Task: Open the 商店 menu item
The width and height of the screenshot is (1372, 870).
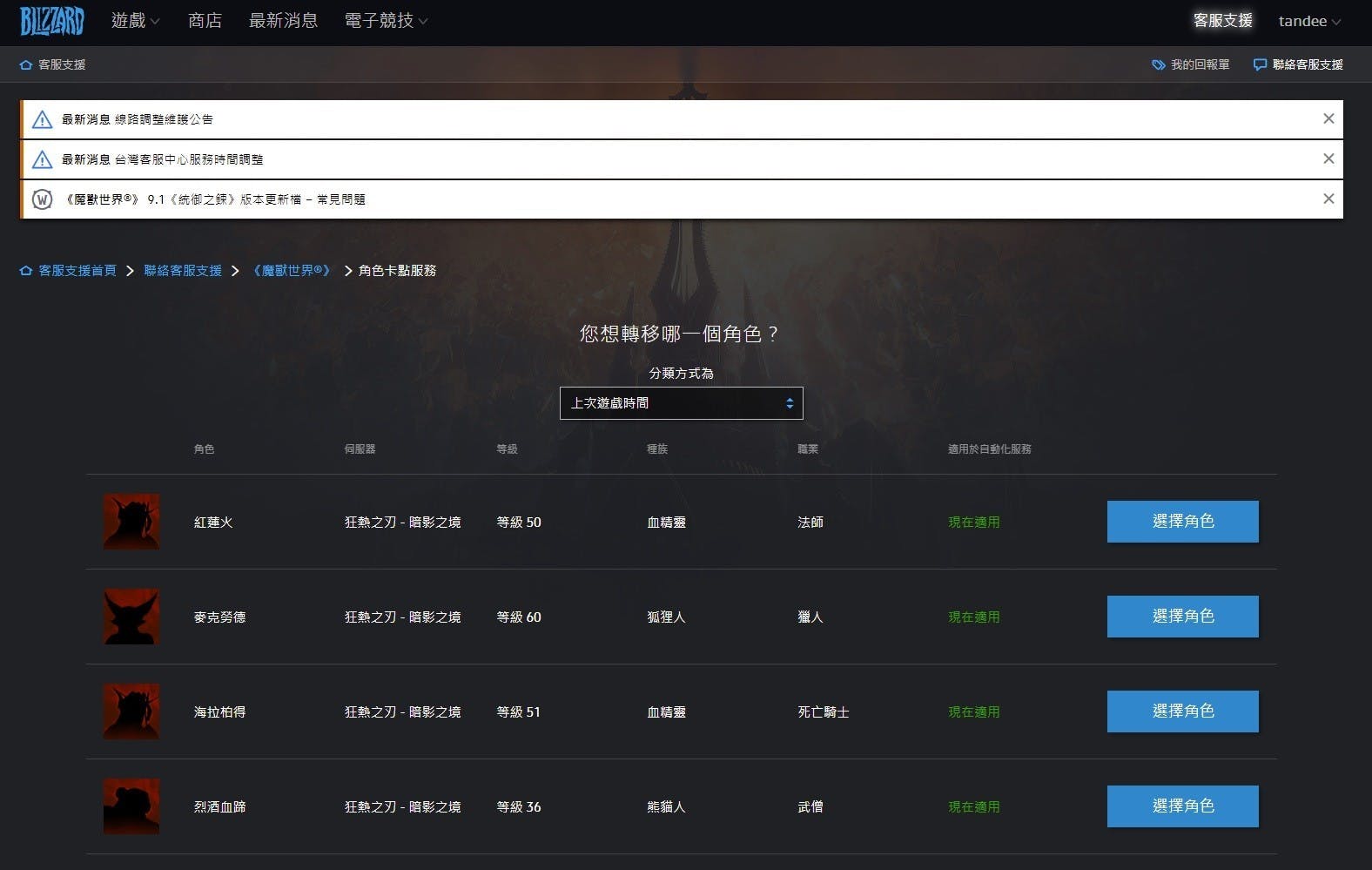Action: (x=205, y=21)
